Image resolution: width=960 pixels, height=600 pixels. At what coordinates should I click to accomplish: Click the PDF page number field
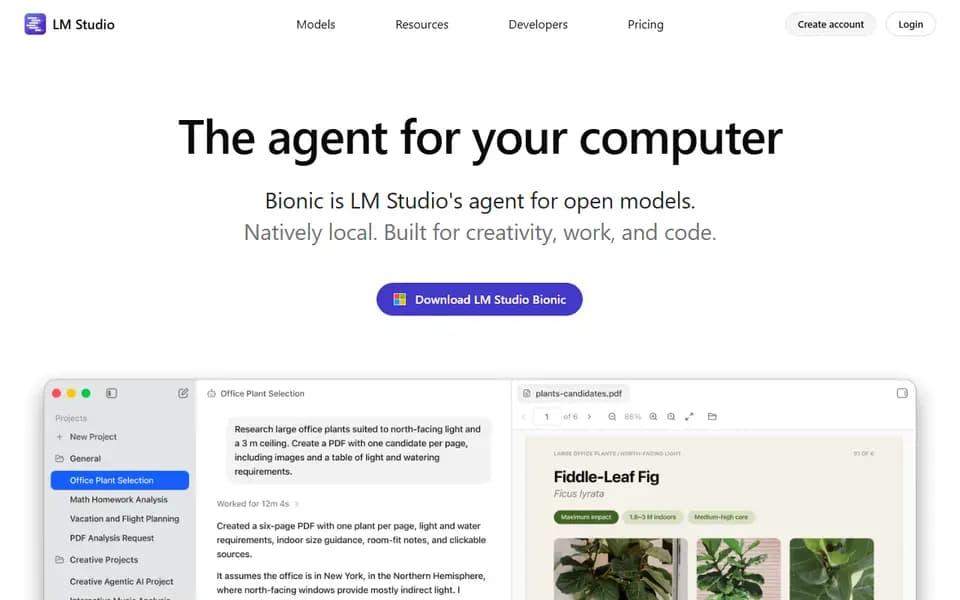tap(547, 417)
